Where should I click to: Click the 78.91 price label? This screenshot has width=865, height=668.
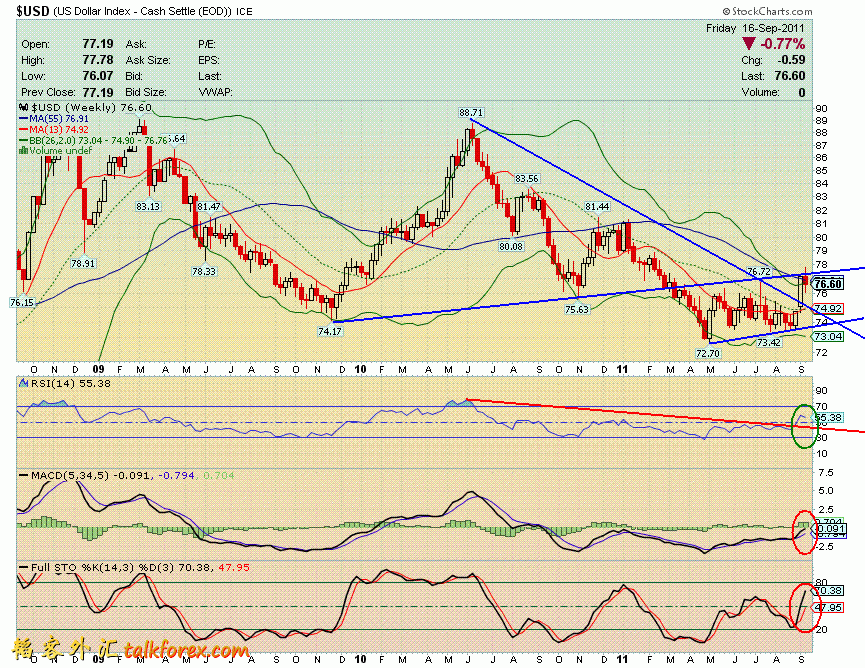(83, 263)
